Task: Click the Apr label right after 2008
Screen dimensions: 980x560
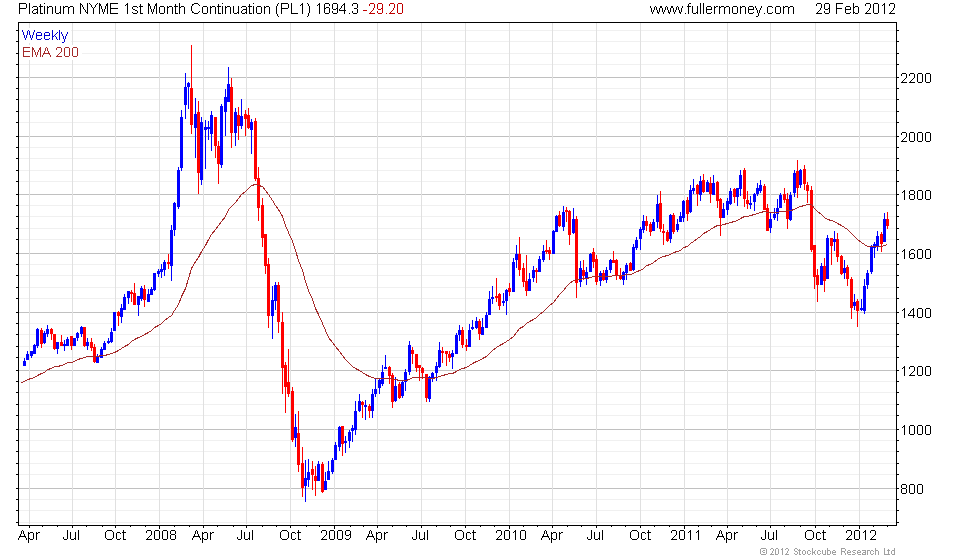Action: coord(203,536)
